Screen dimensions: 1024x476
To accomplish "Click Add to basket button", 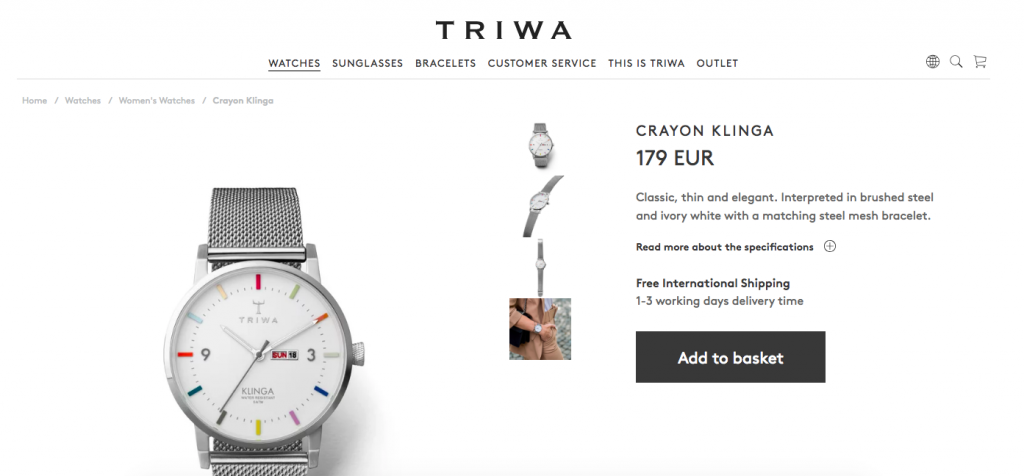I will click(730, 357).
